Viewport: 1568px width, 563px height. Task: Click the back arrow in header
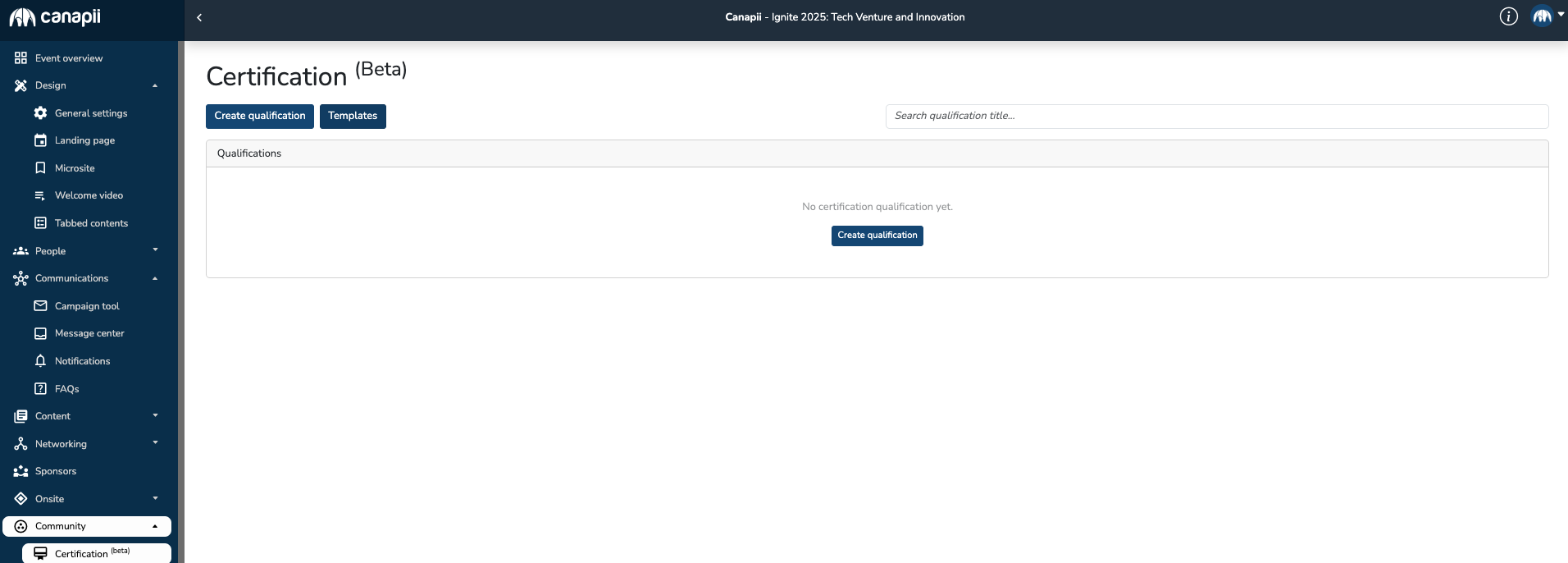point(199,17)
